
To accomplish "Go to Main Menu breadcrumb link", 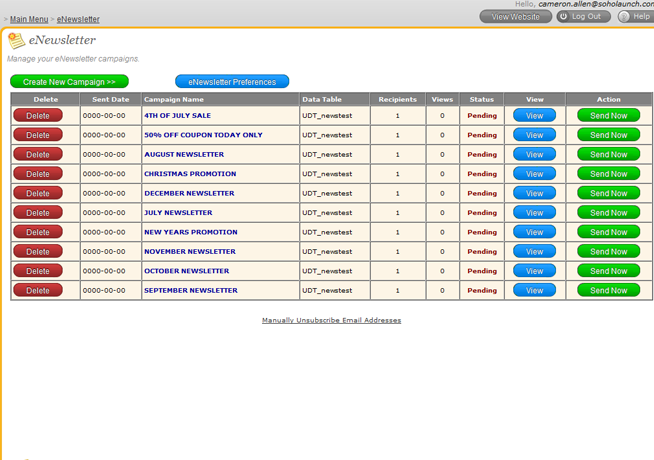I will 29,19.
